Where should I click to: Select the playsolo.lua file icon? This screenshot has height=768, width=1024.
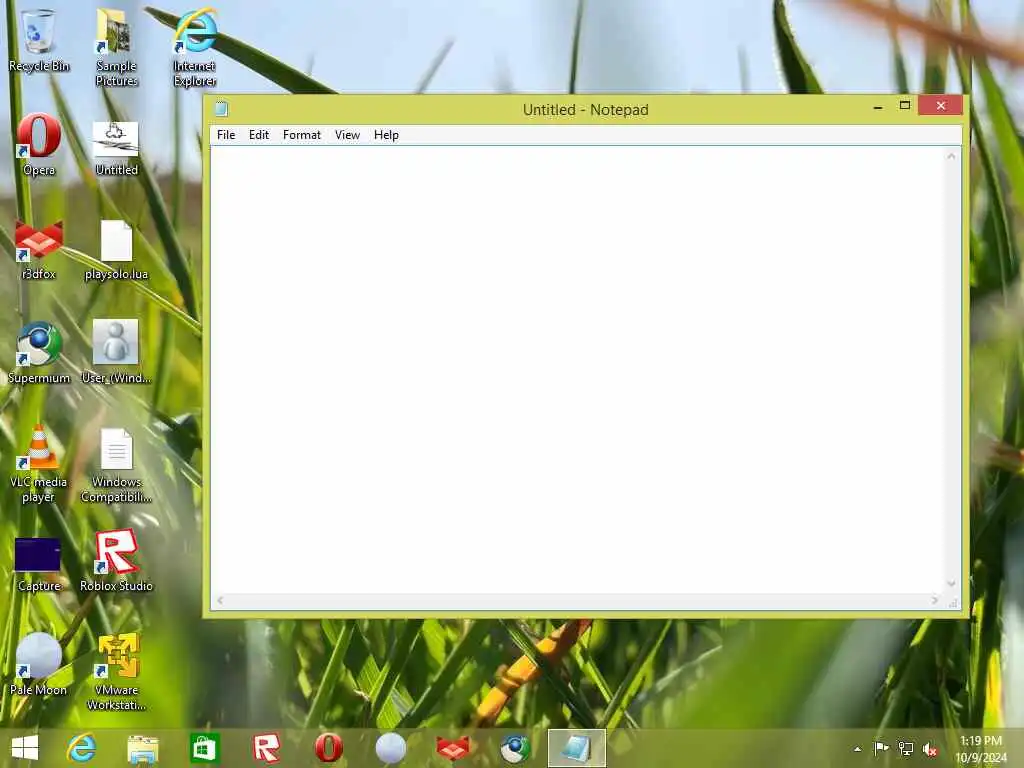(116, 251)
